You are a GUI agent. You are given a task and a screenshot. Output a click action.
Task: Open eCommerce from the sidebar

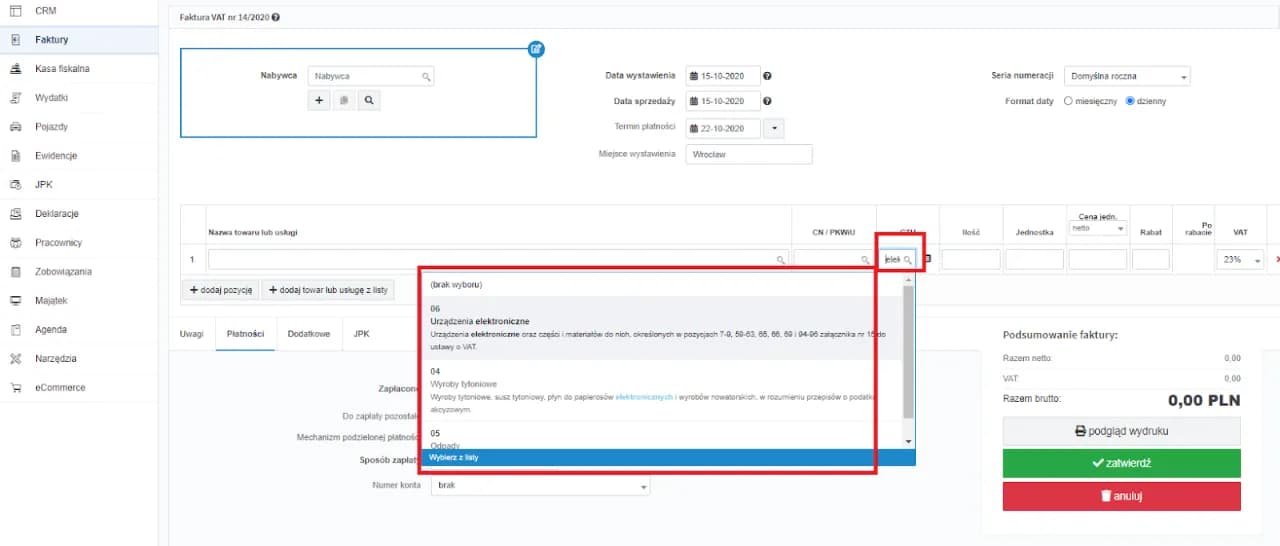click(59, 387)
